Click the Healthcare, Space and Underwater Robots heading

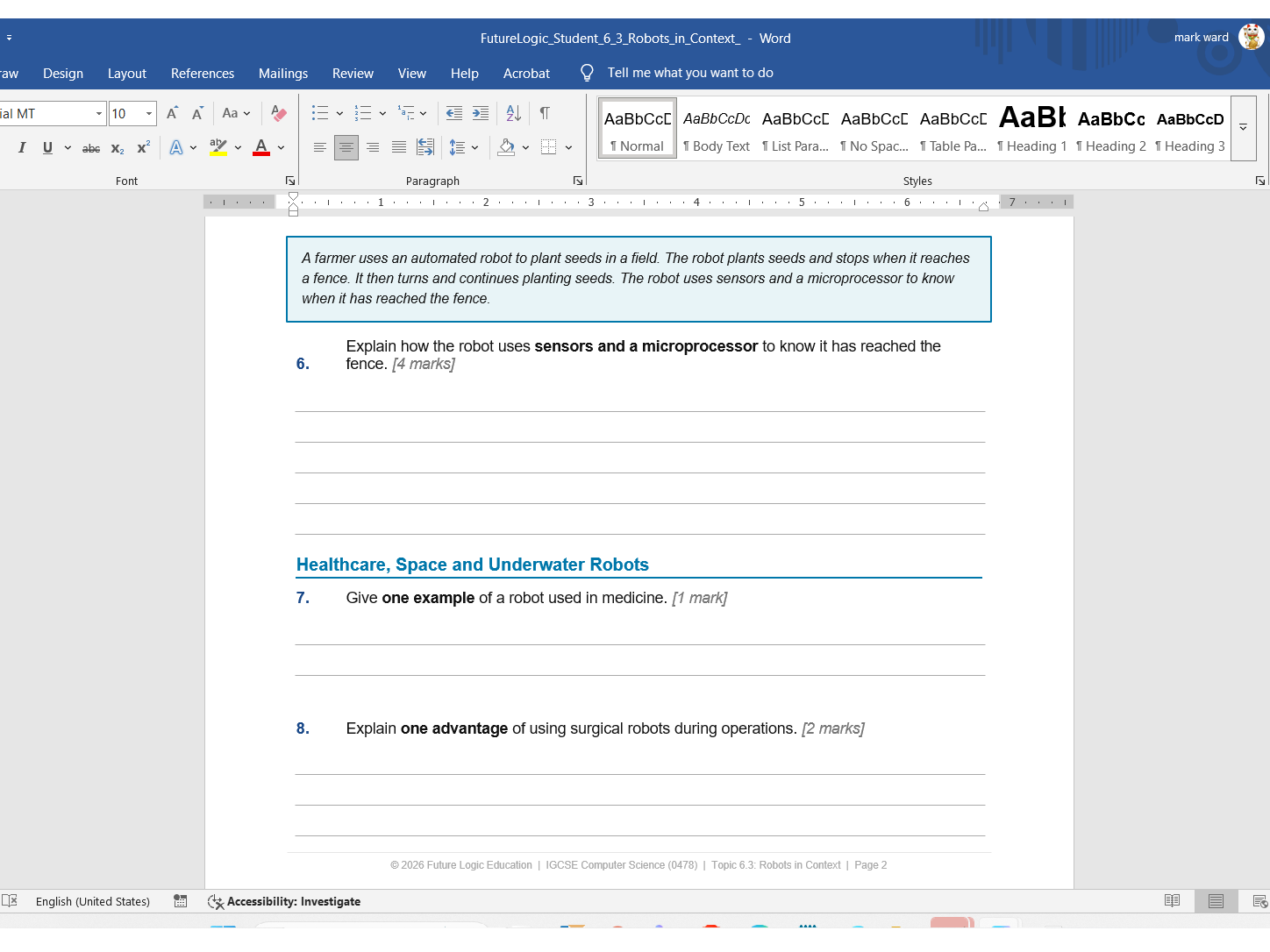pyautogui.click(x=473, y=565)
